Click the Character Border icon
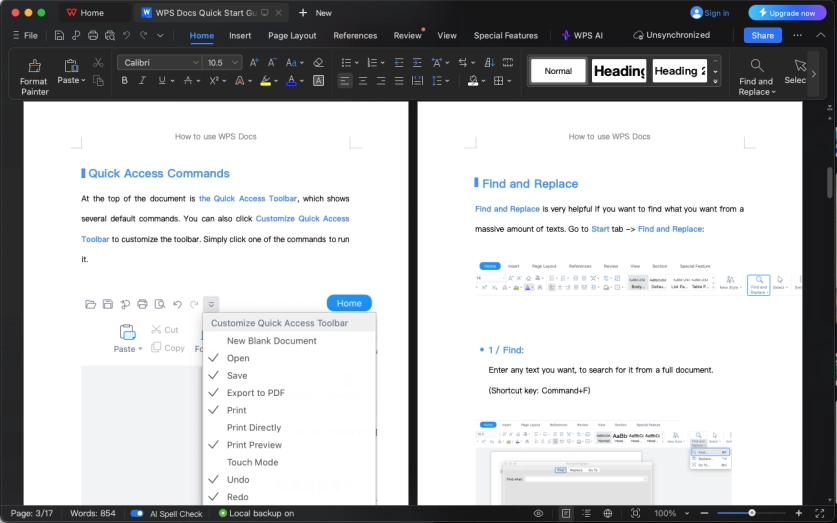Image resolution: width=837 pixels, height=523 pixels. (x=318, y=81)
